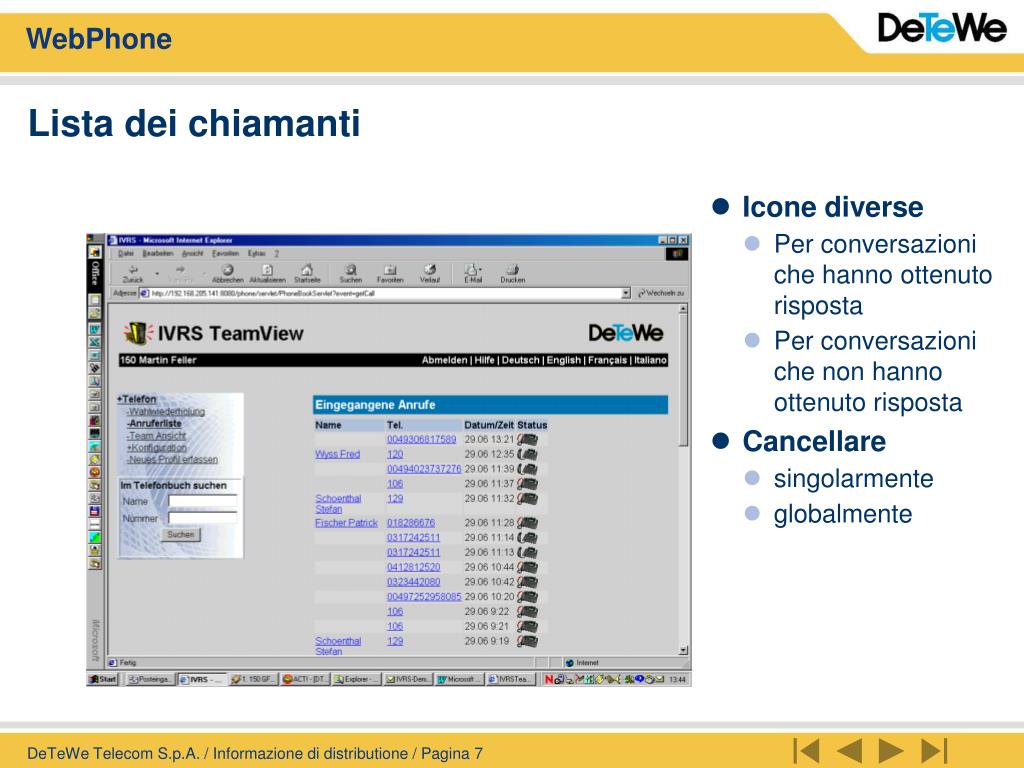Dial number 0323442080
1024x768 pixels.
point(413,582)
